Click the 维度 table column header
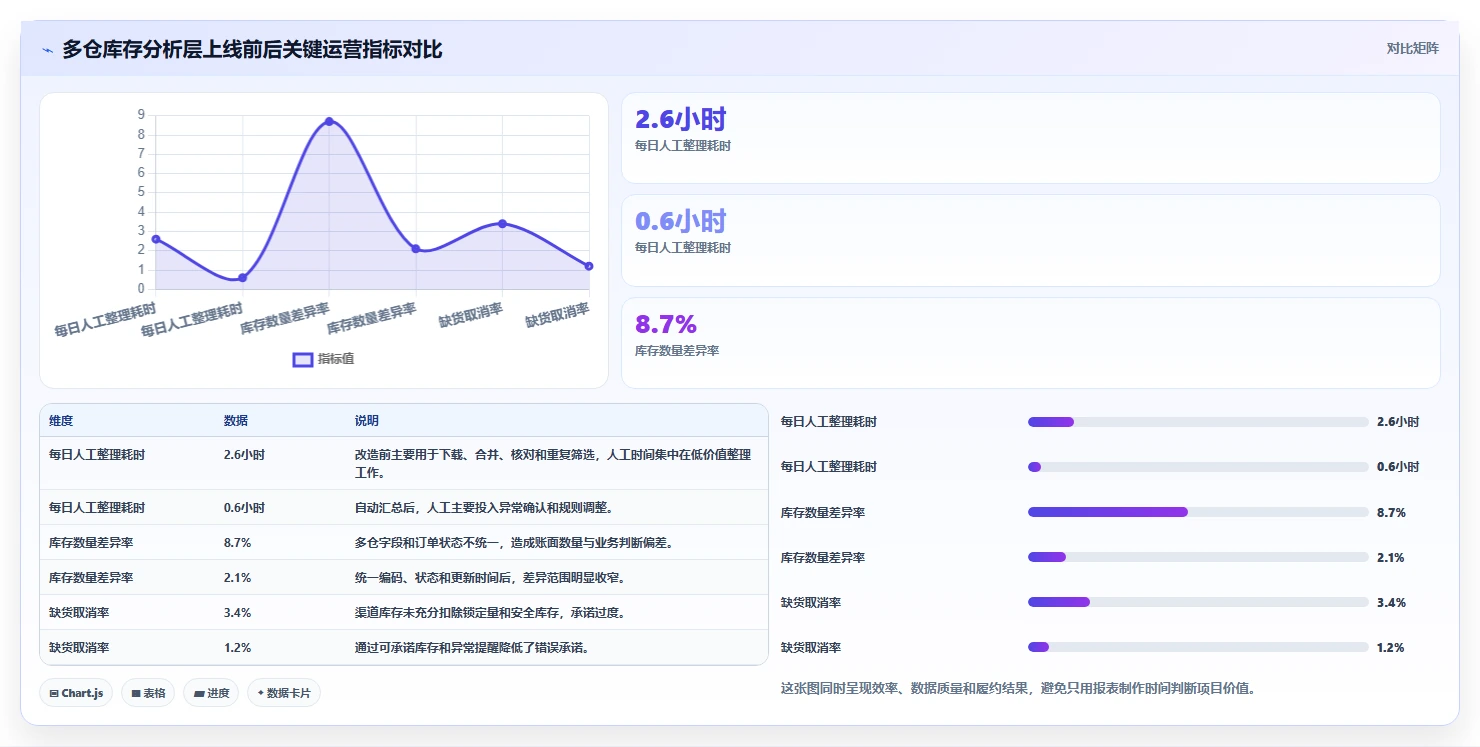The height and width of the screenshot is (747, 1480). 61,421
